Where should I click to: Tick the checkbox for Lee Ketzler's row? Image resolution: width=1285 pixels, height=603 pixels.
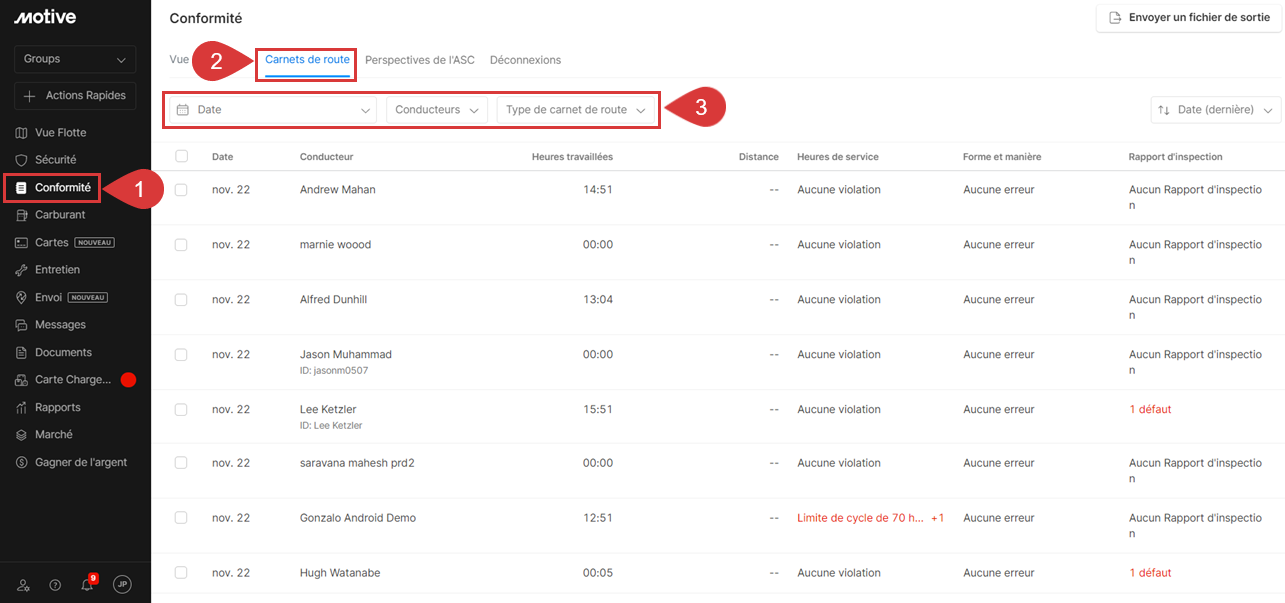(x=181, y=409)
